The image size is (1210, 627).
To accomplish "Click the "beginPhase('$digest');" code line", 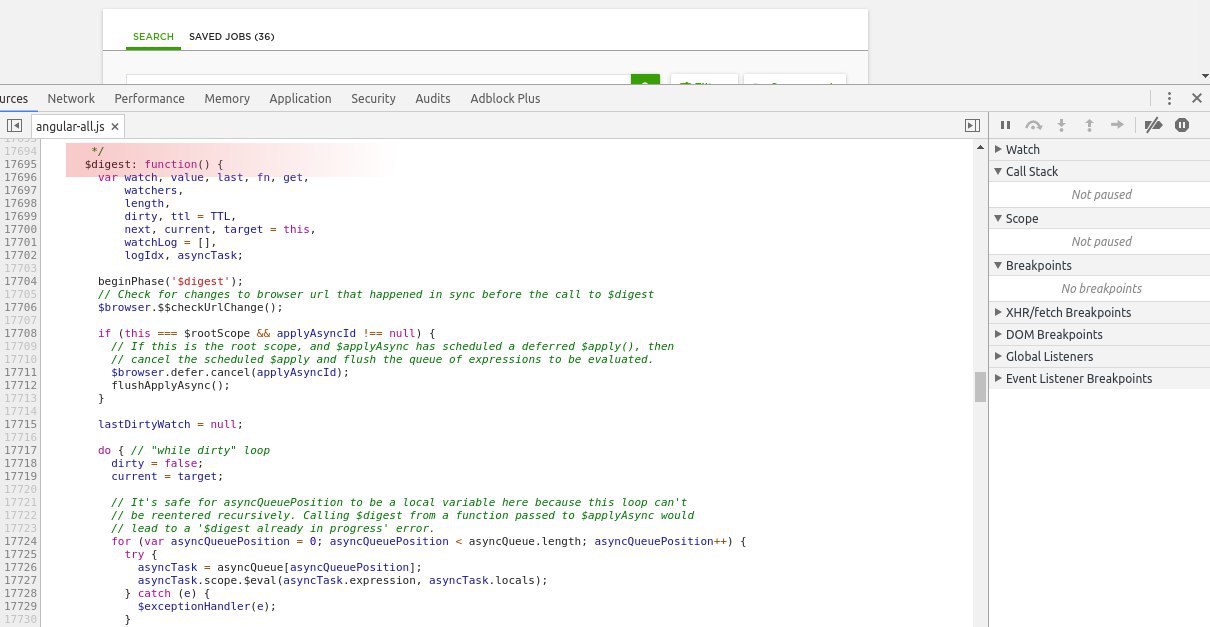I will click(x=170, y=281).
